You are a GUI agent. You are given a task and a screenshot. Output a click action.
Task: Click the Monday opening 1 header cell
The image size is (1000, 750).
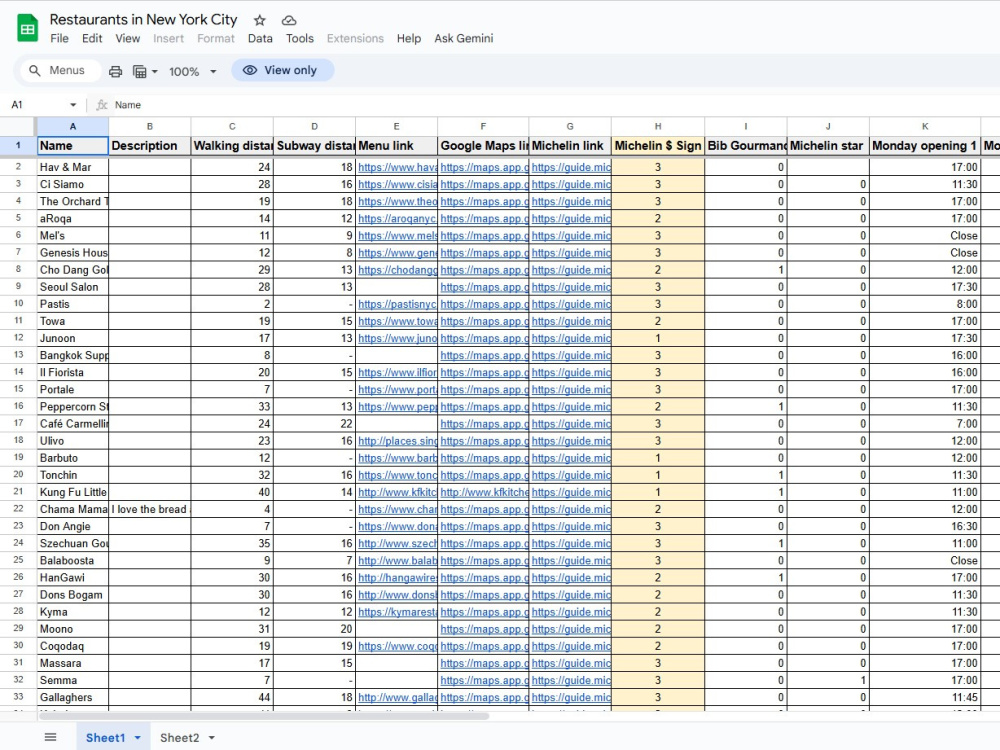(x=925, y=146)
